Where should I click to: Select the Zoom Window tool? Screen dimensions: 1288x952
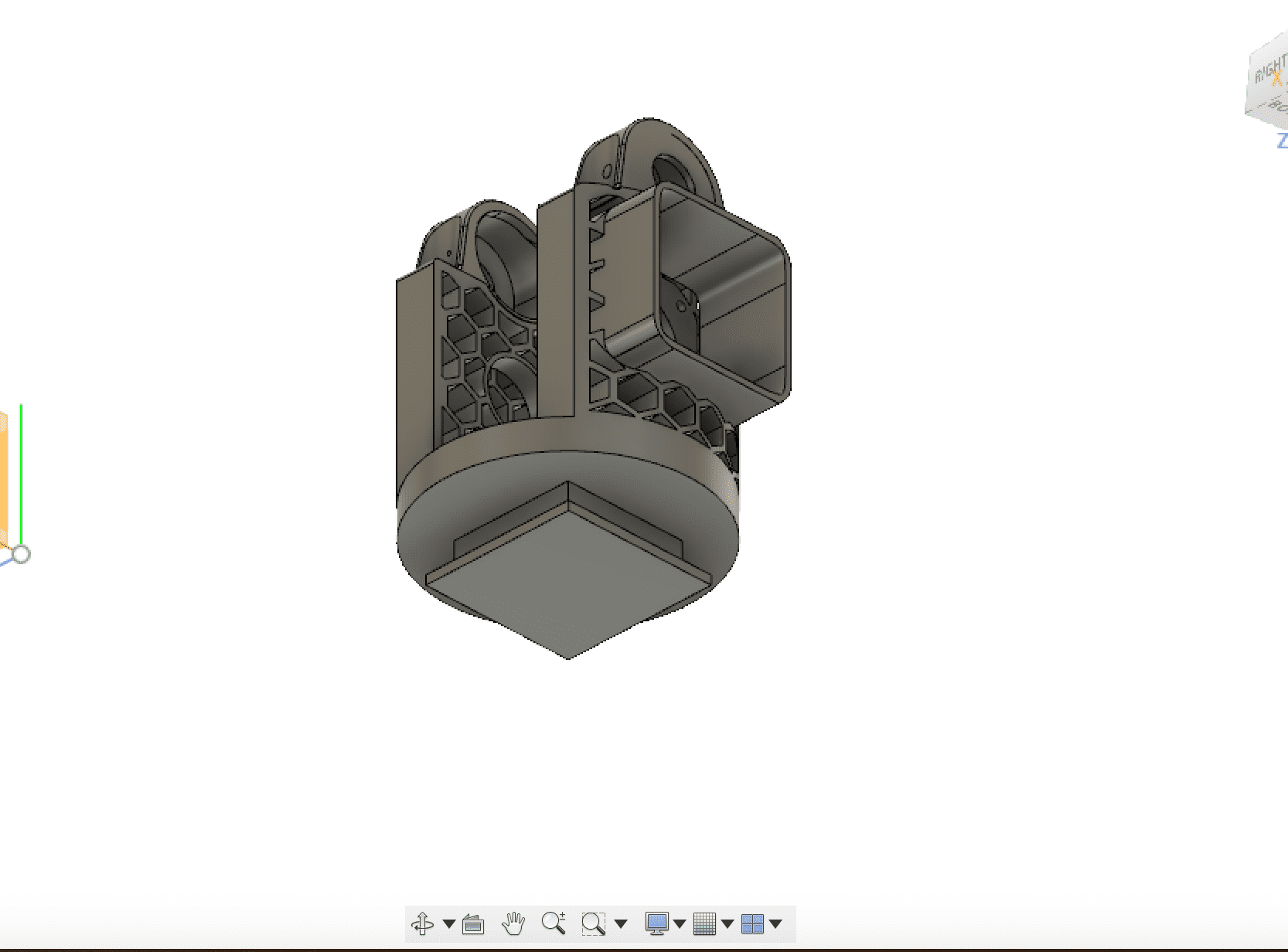593,923
